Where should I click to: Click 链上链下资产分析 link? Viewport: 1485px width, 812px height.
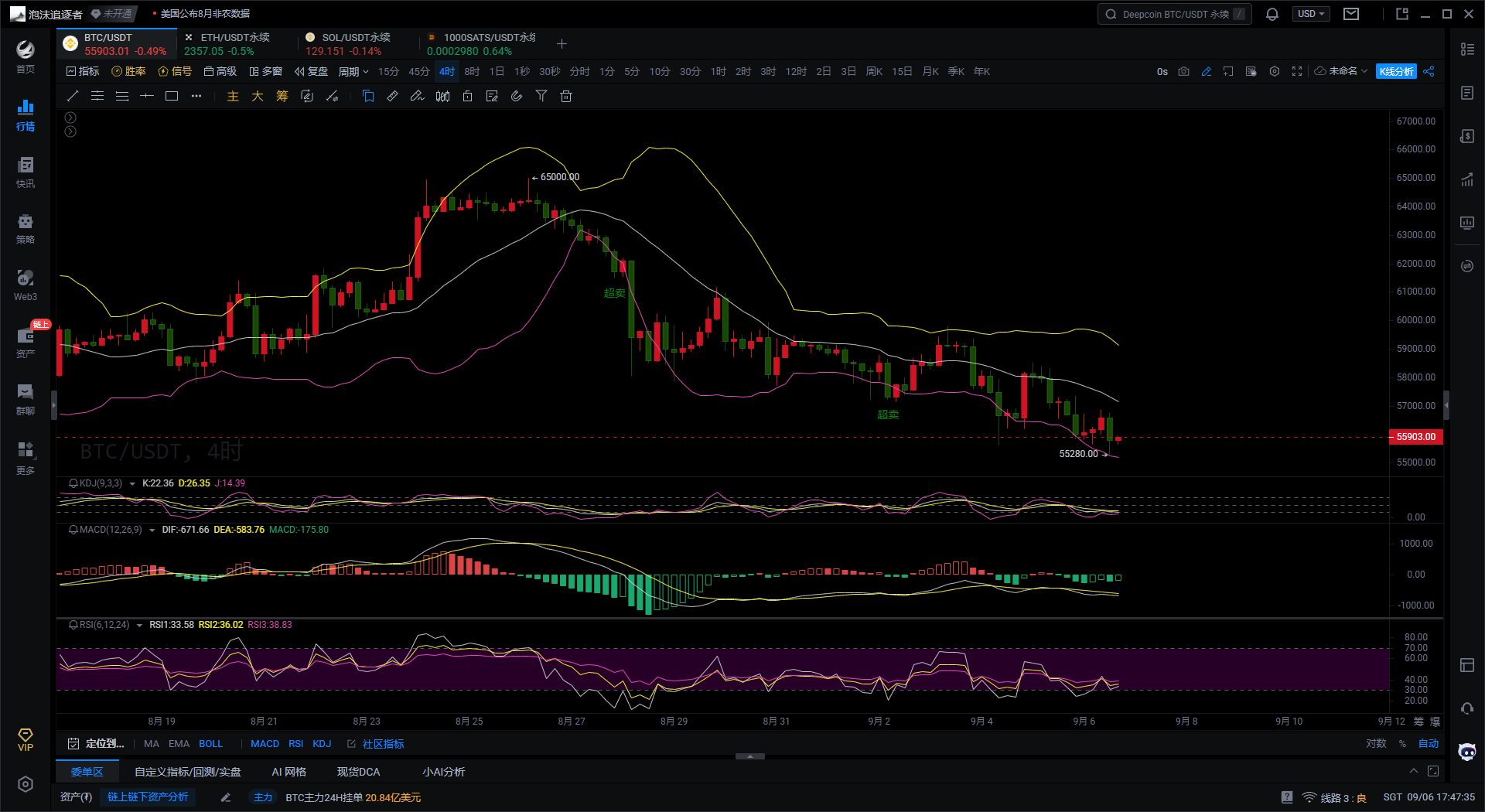[148, 797]
